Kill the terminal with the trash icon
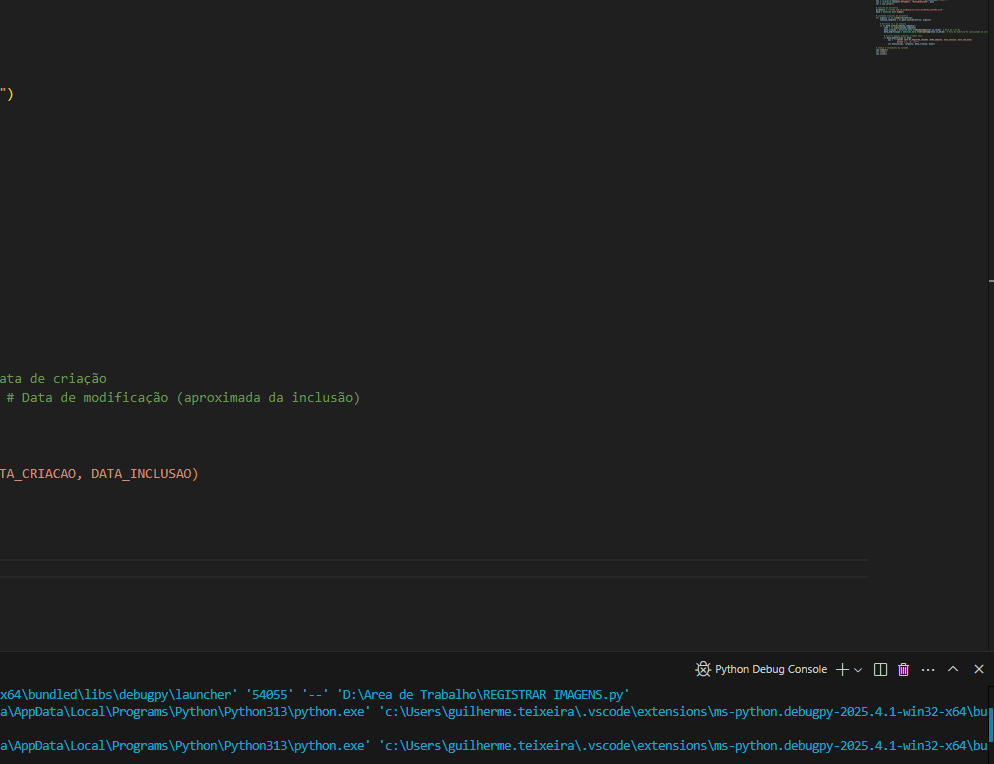This screenshot has height=764, width=994. point(904,669)
